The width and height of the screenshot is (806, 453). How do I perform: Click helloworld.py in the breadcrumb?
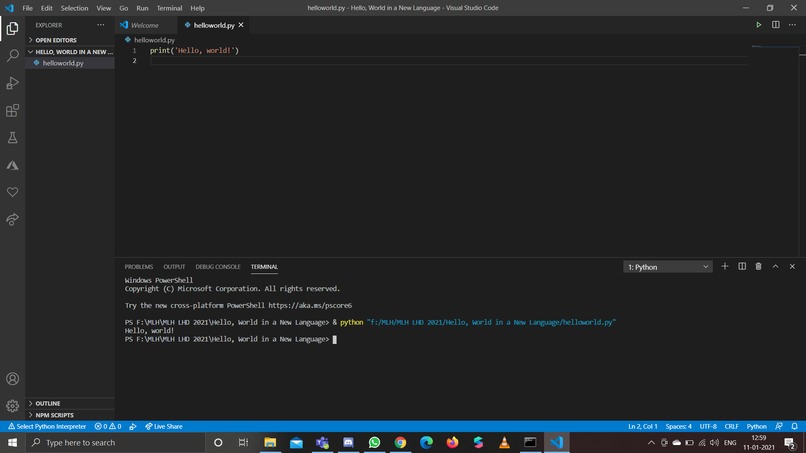click(x=154, y=40)
